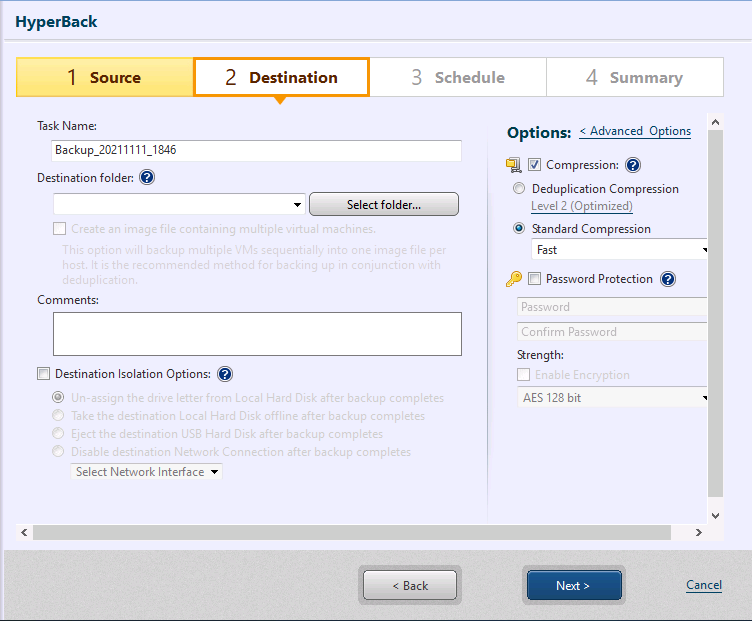Enable the Password Protection checkbox
752x621 pixels.
pyautogui.click(x=535, y=279)
